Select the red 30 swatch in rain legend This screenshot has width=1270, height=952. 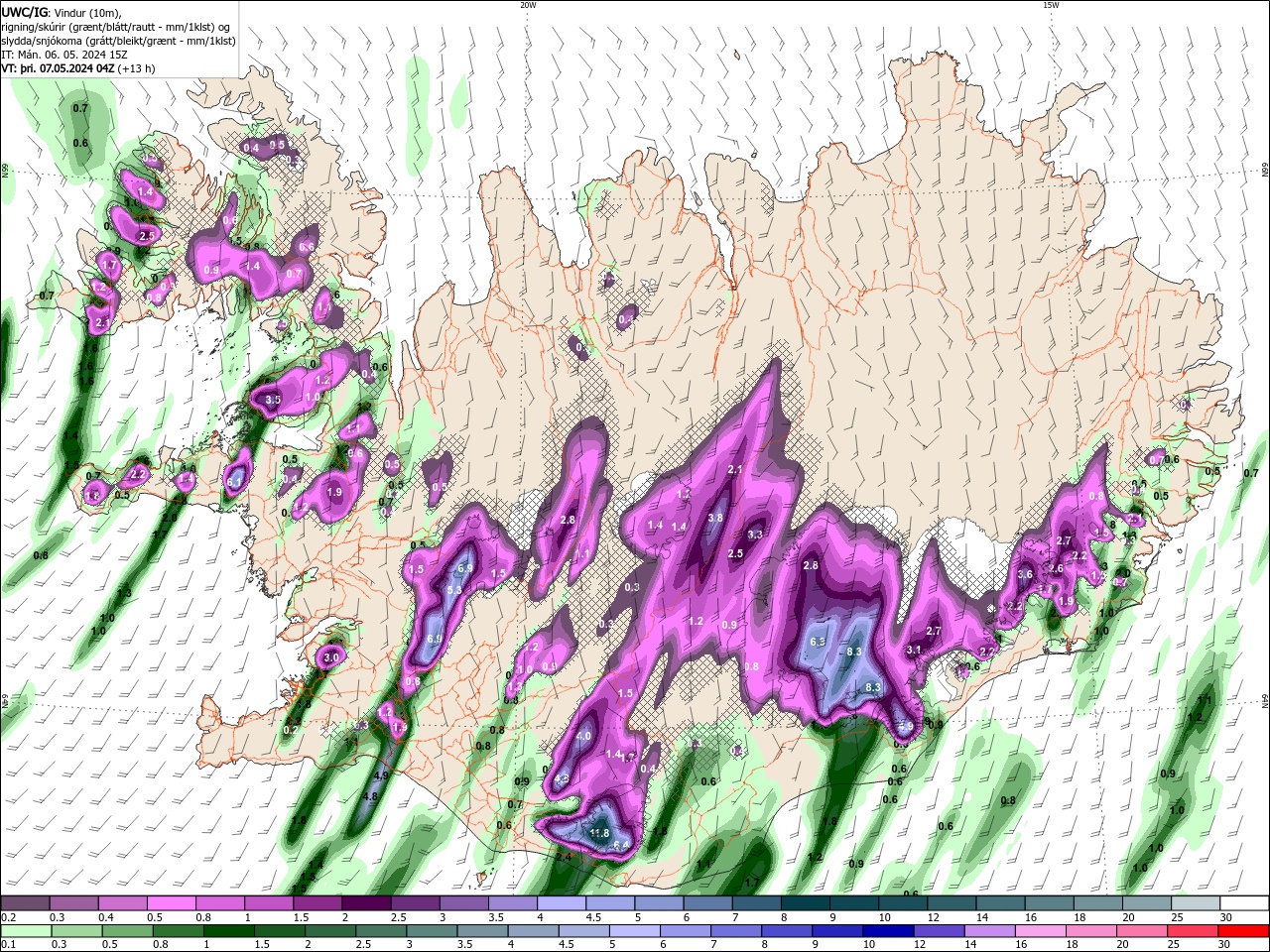(x=1244, y=930)
